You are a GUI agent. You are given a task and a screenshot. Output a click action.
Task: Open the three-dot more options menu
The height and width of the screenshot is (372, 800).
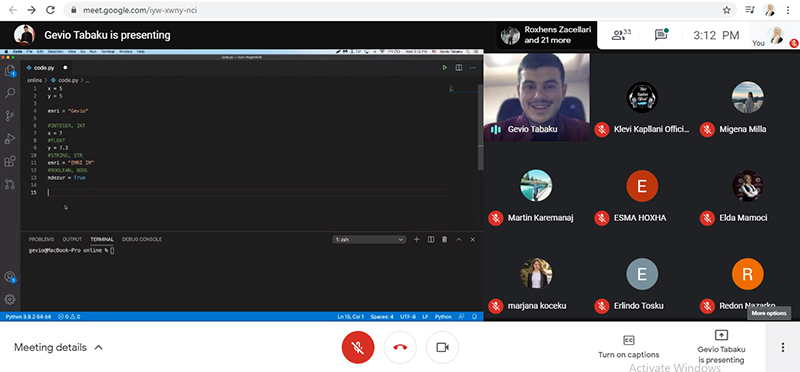(783, 348)
